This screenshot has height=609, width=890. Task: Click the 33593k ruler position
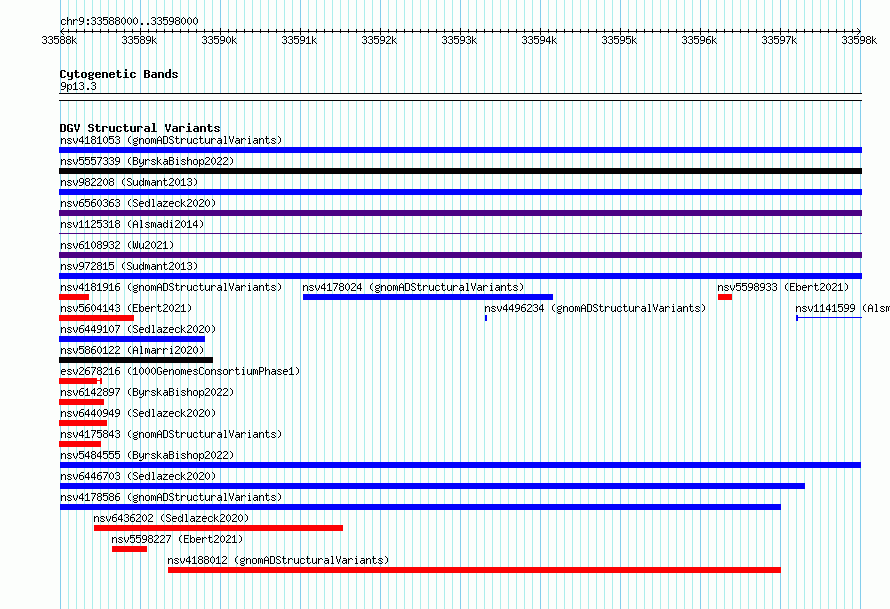click(x=459, y=40)
